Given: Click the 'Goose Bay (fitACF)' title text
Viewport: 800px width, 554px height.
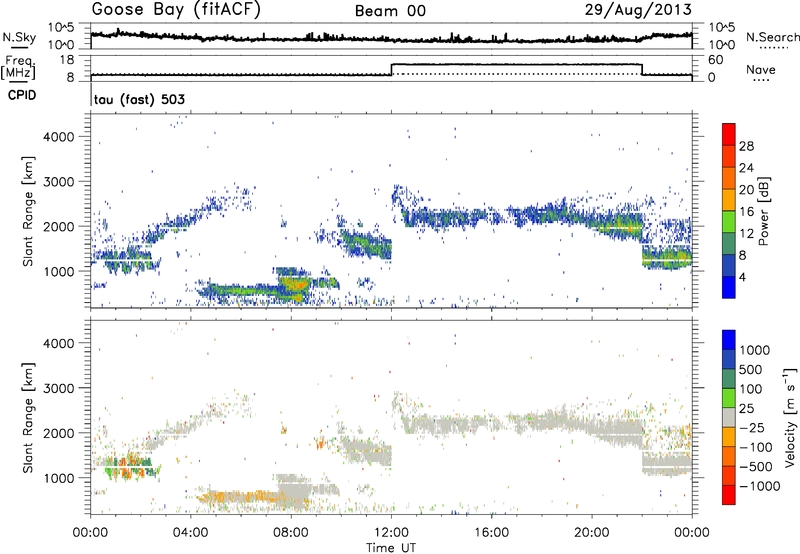Looking at the screenshot, I should coord(176,9).
